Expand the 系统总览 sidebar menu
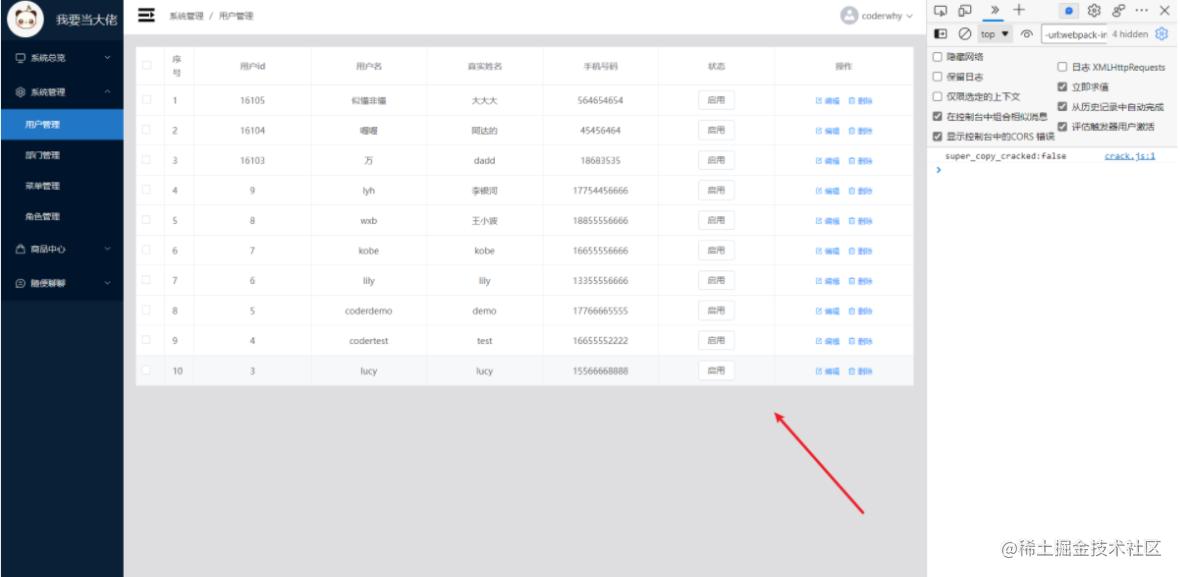 point(61,58)
